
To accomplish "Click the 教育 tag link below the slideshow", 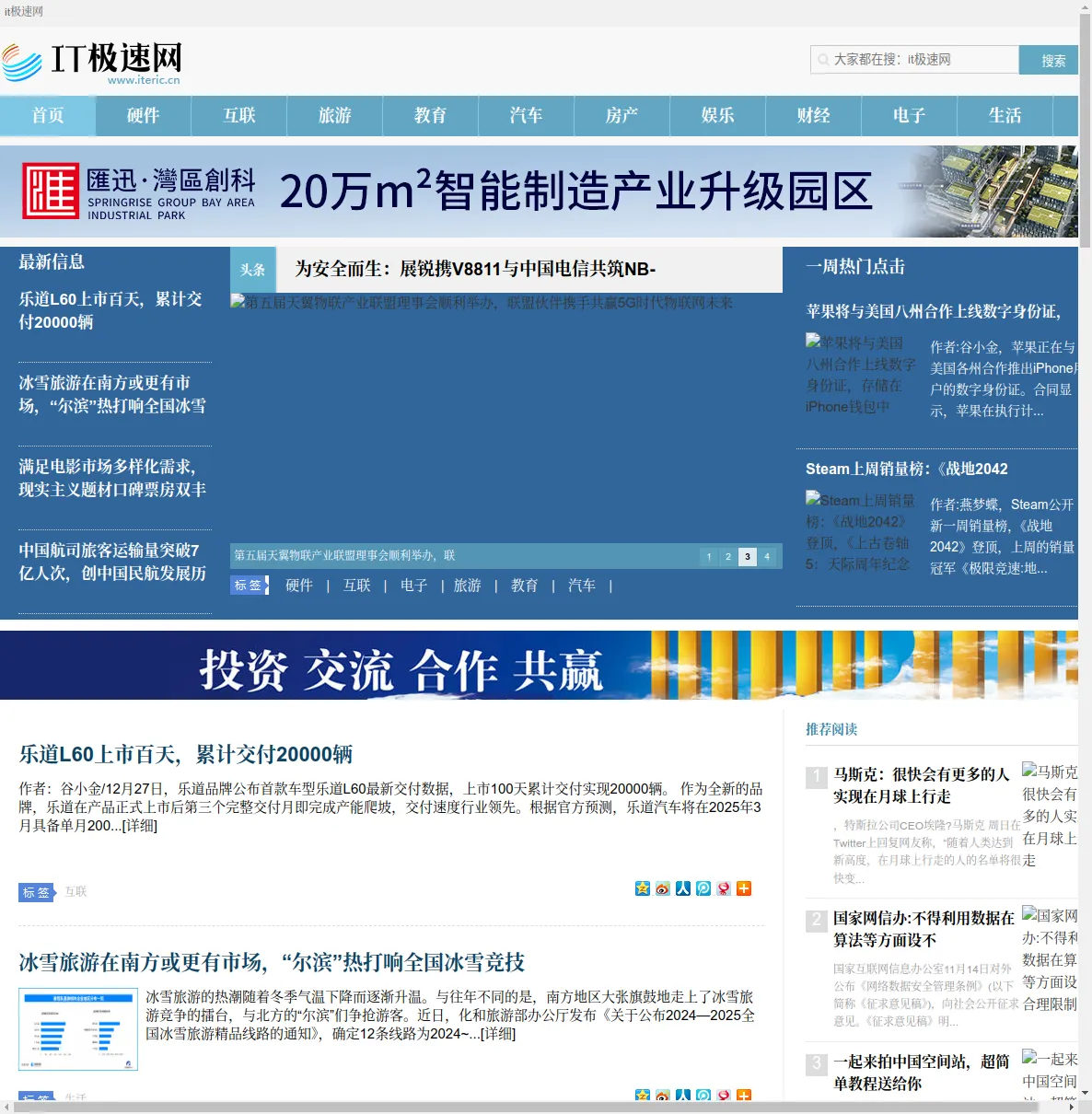I will [525, 586].
